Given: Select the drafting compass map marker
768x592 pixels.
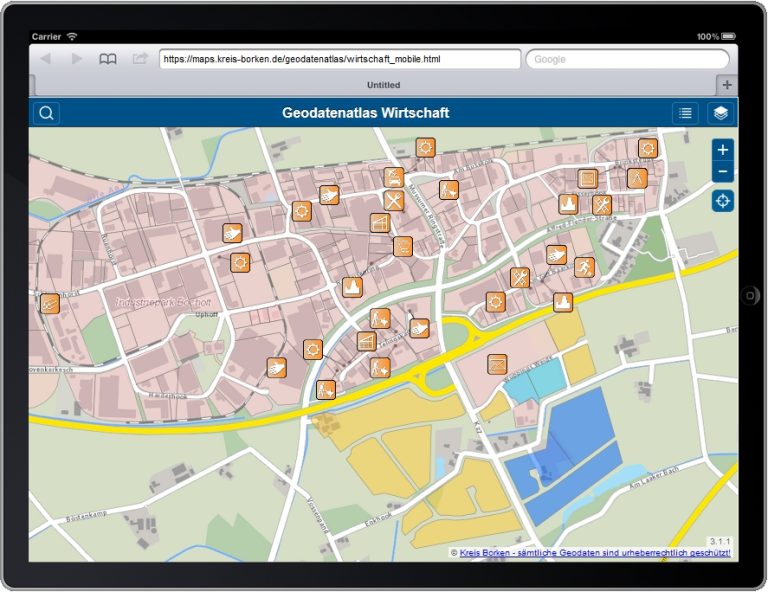Looking at the screenshot, I should coord(637,178).
